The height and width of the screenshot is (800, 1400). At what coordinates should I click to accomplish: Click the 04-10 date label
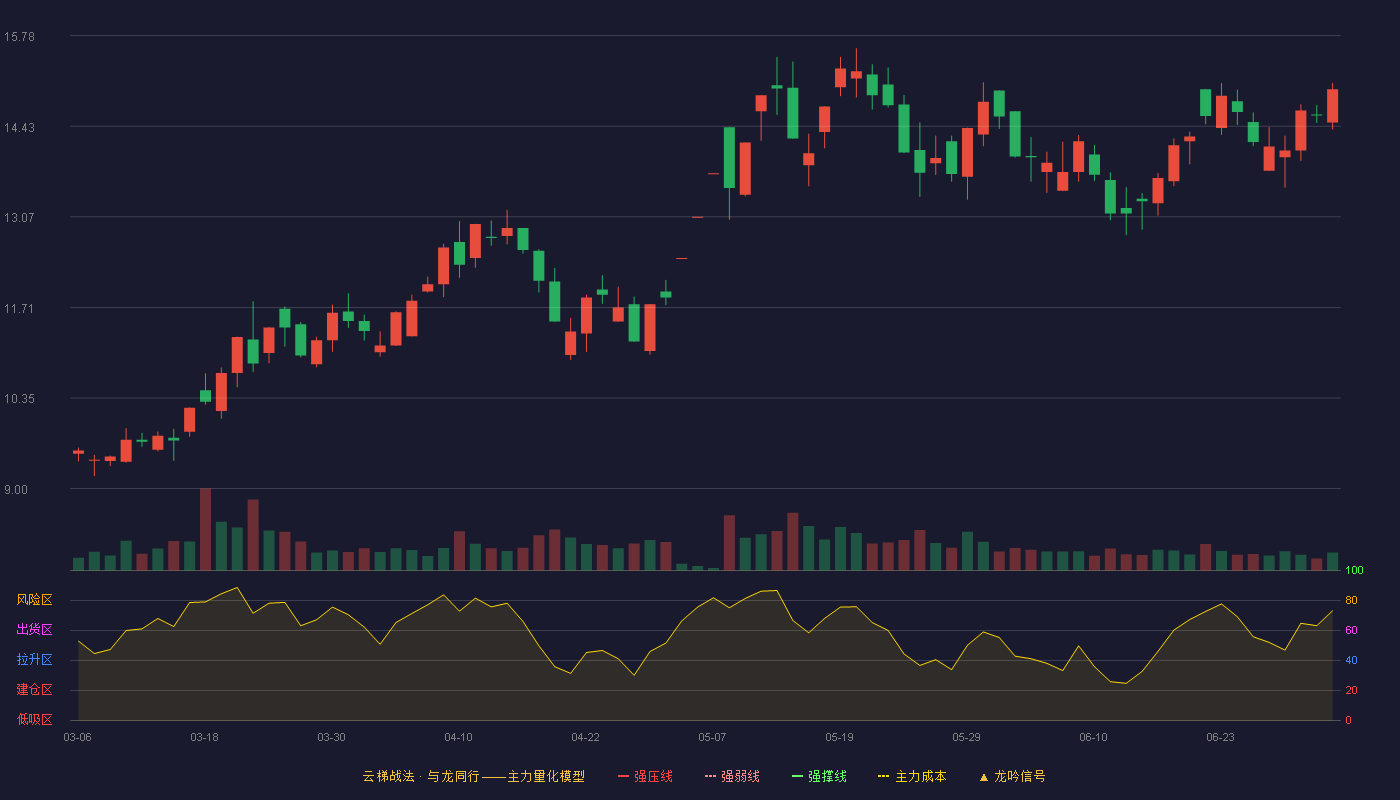[458, 737]
